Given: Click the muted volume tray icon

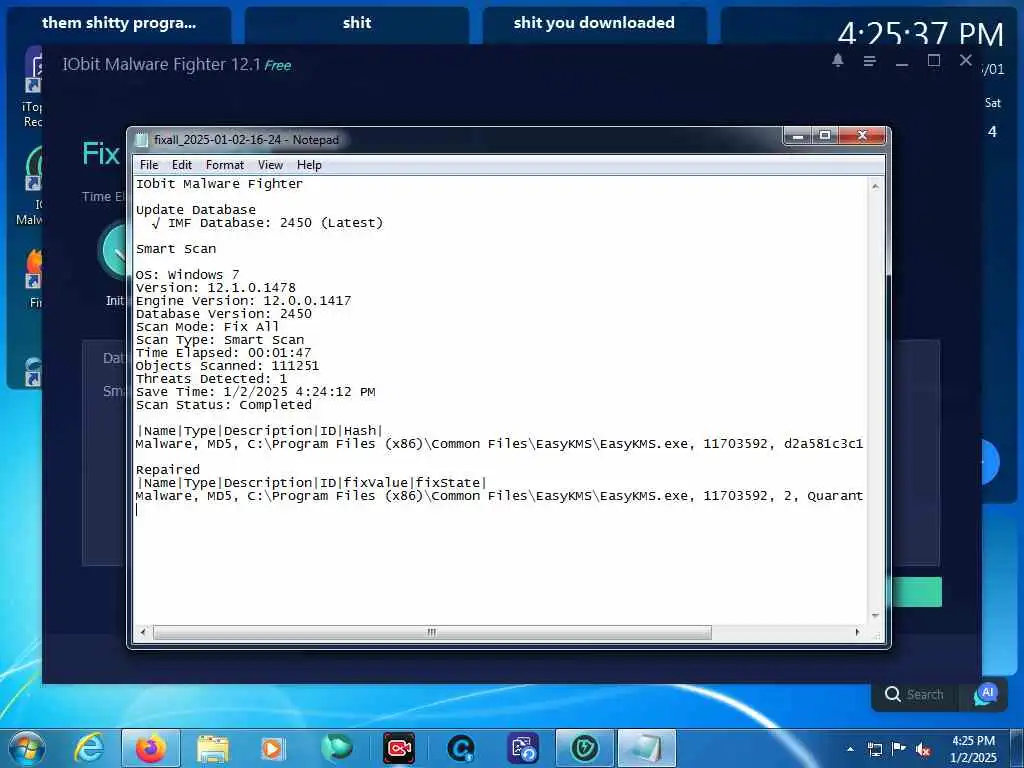Looking at the screenshot, I should 923,749.
